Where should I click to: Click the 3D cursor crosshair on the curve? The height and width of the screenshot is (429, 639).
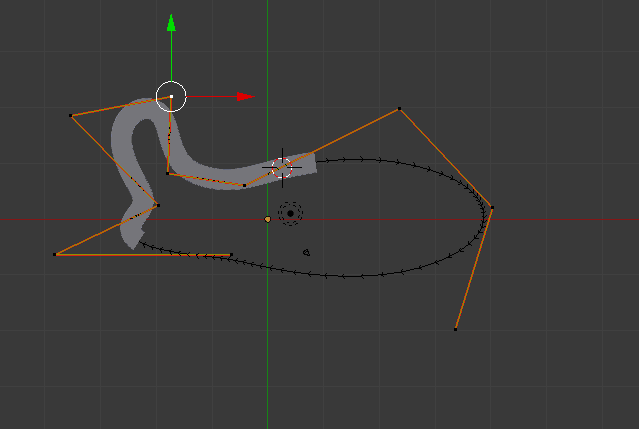pos(282,167)
